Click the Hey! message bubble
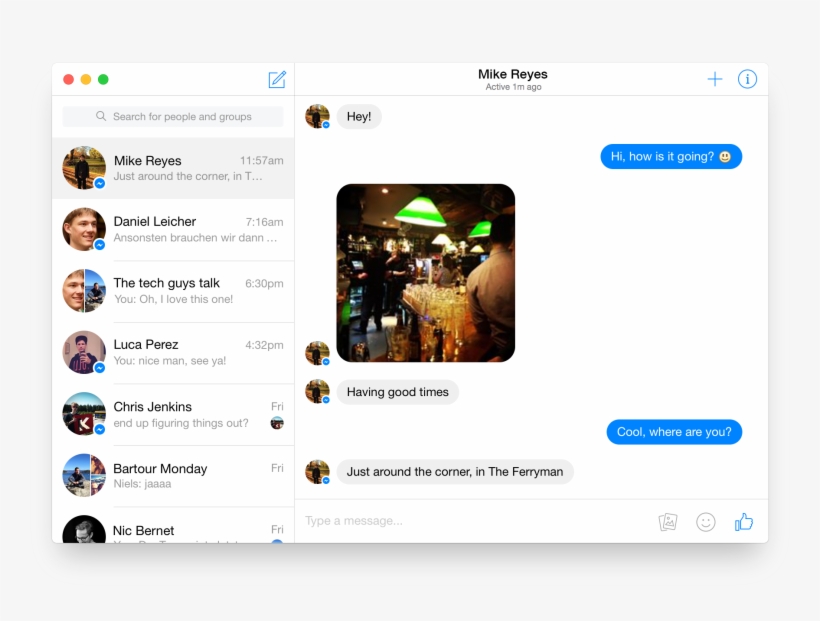This screenshot has width=820, height=621. (359, 116)
